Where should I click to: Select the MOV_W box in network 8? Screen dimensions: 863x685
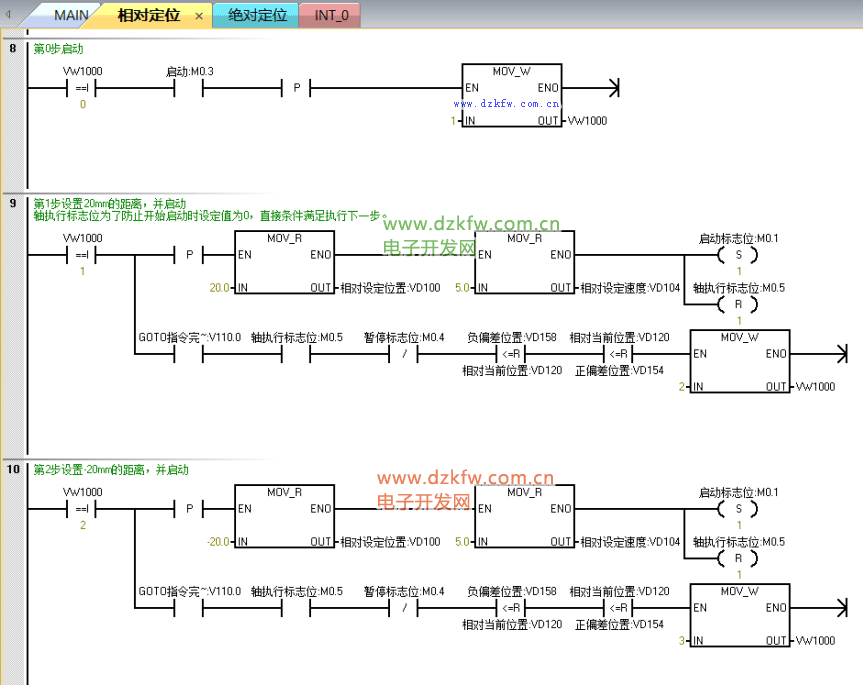pos(511,96)
